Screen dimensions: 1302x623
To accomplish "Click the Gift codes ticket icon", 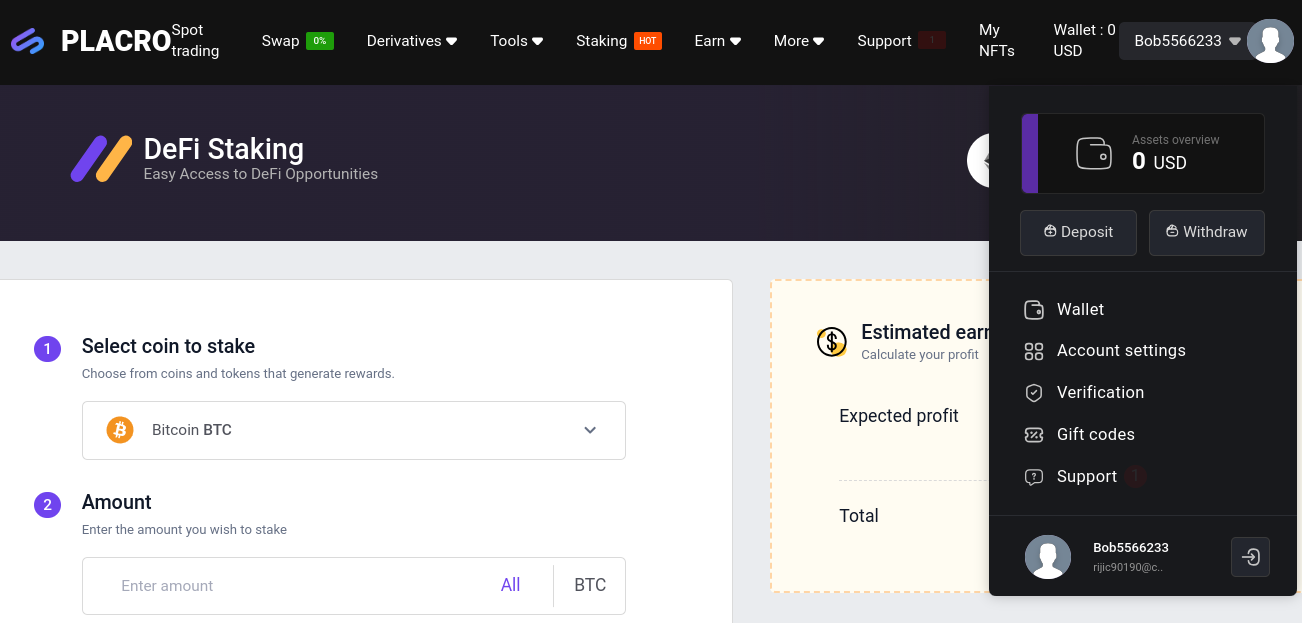I will (1034, 435).
